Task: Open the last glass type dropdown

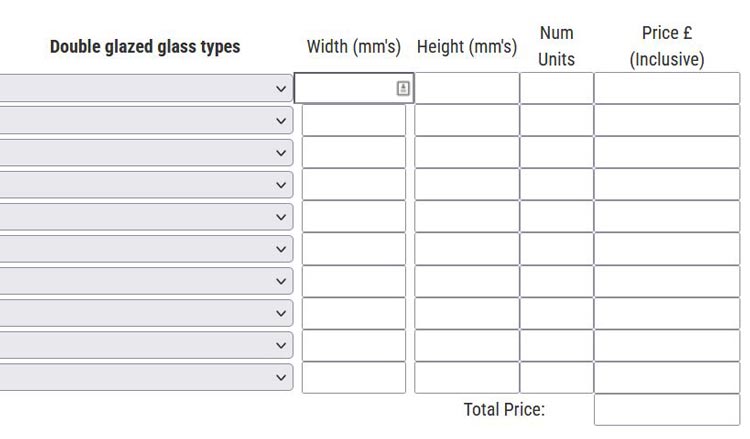Action: pos(146,377)
